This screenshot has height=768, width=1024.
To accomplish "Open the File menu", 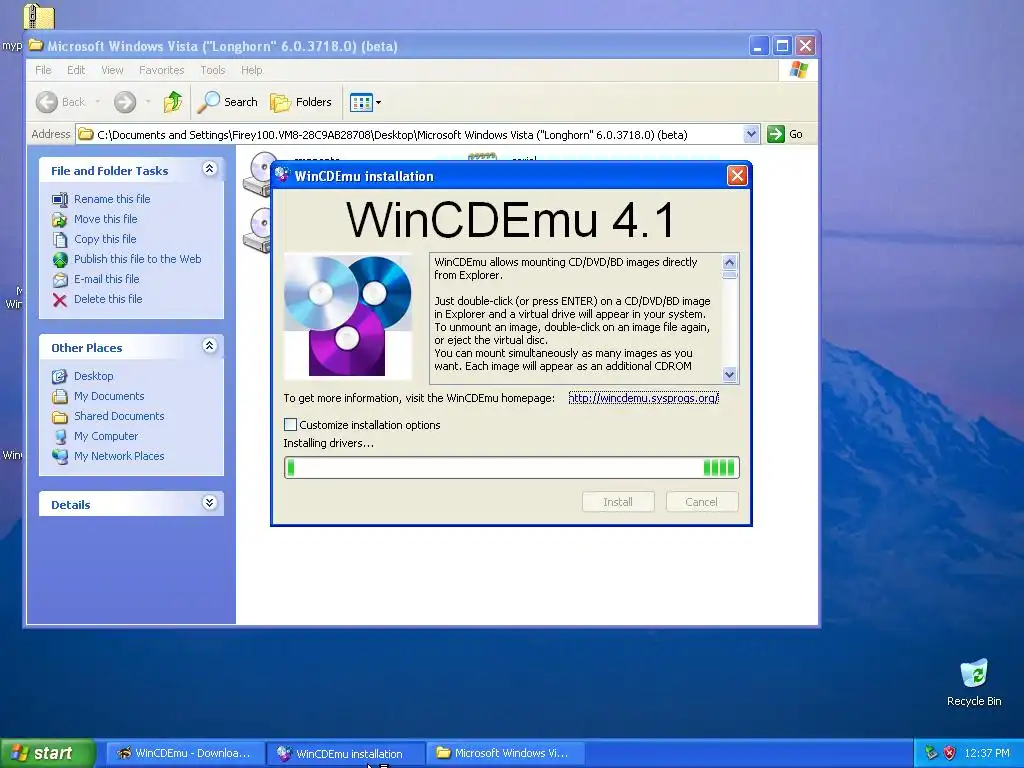I will [43, 70].
